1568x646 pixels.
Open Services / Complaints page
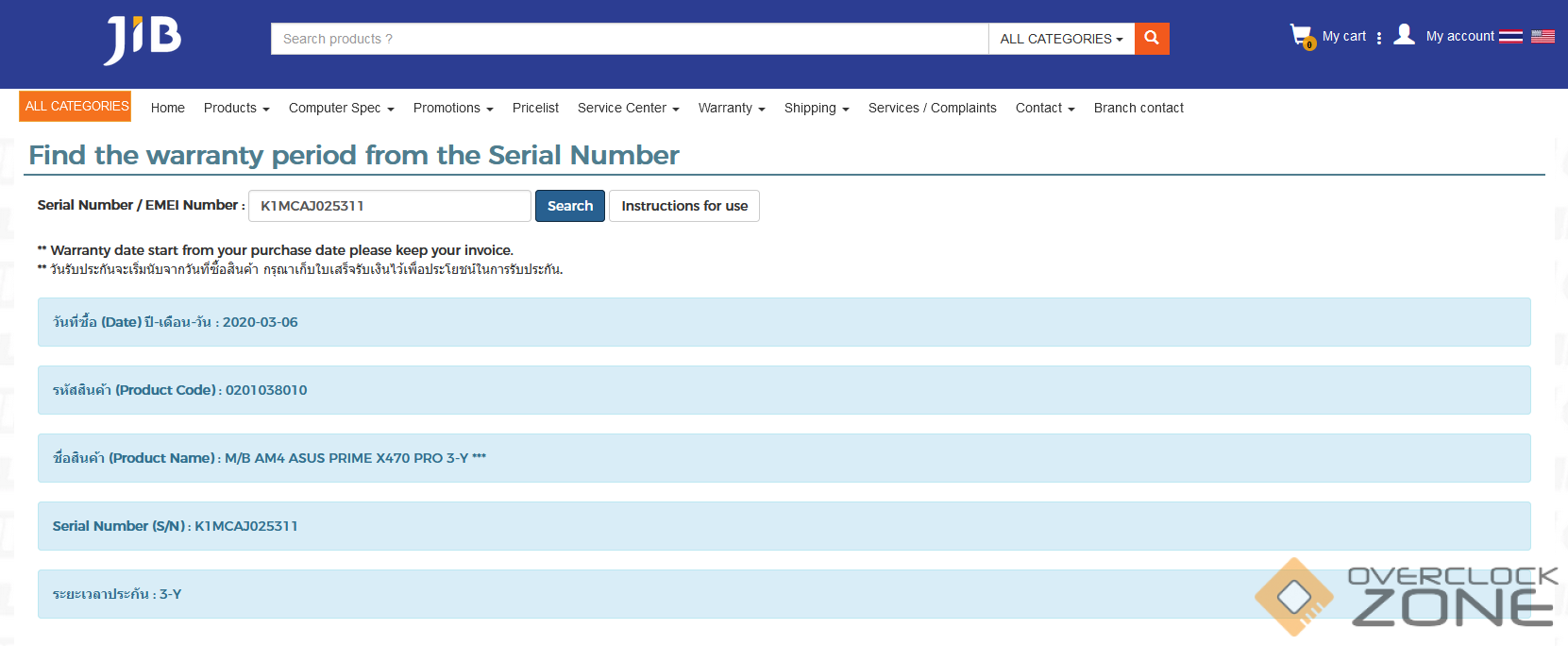coord(933,108)
